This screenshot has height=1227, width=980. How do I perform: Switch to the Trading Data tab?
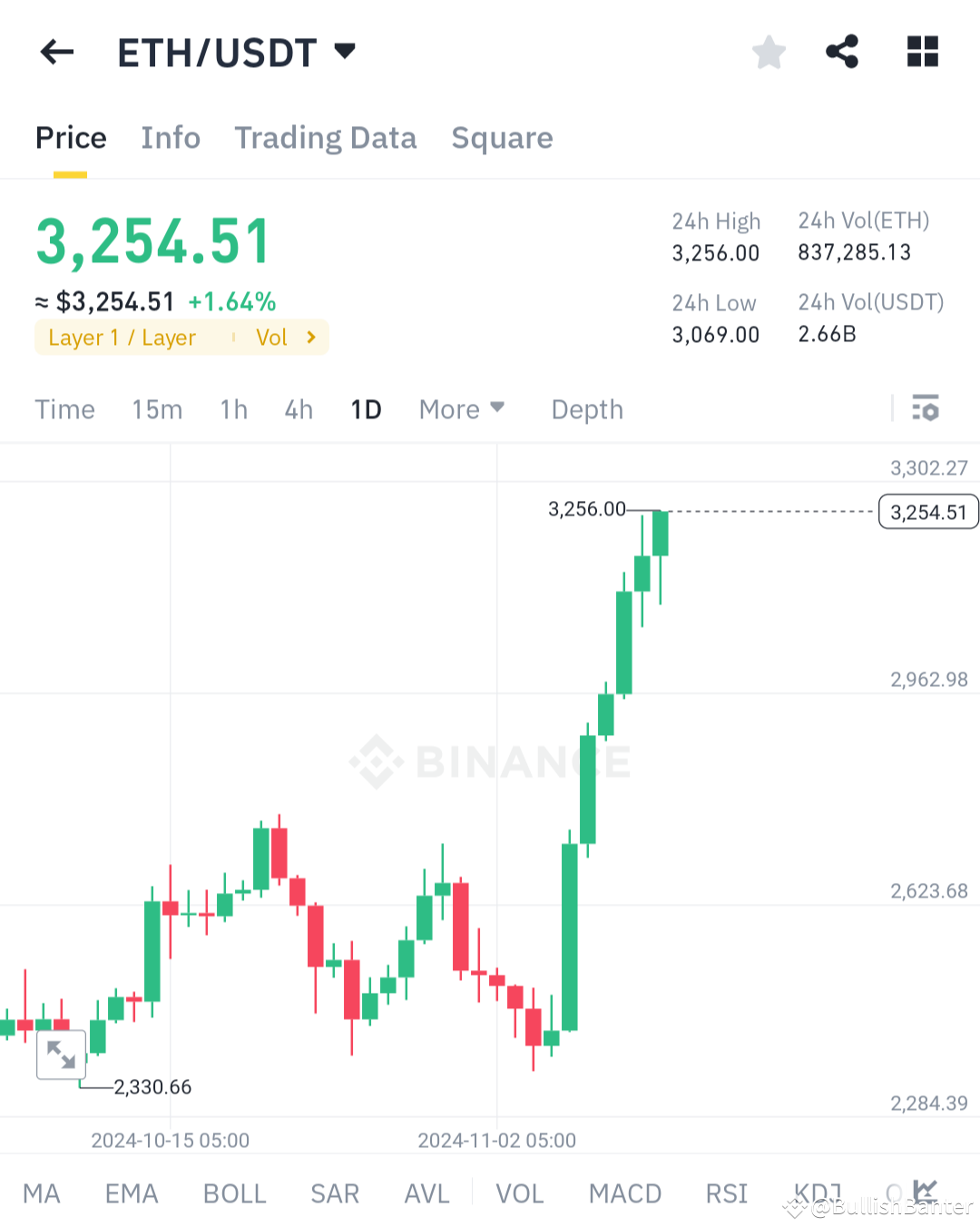(x=326, y=138)
